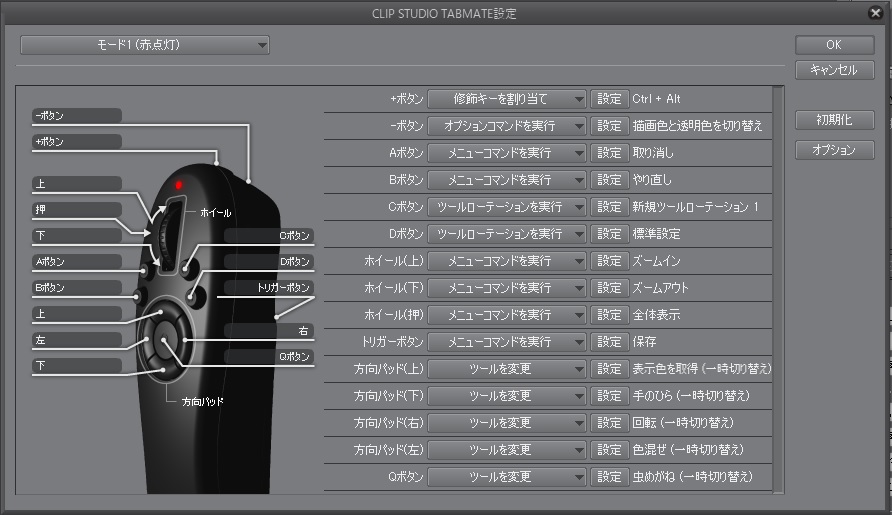Screen dimensions: 892x515
Task: Click the Dボタン label in the diagram
Action: pyautogui.click(x=269, y=262)
